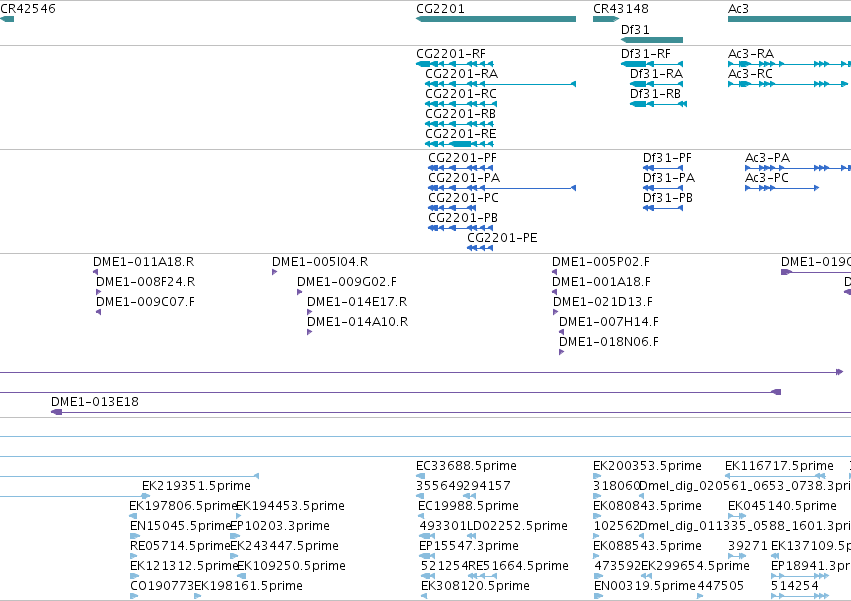The width and height of the screenshot is (851, 601).
Task: Click EST CO190773 label
Action: click(x=162, y=586)
